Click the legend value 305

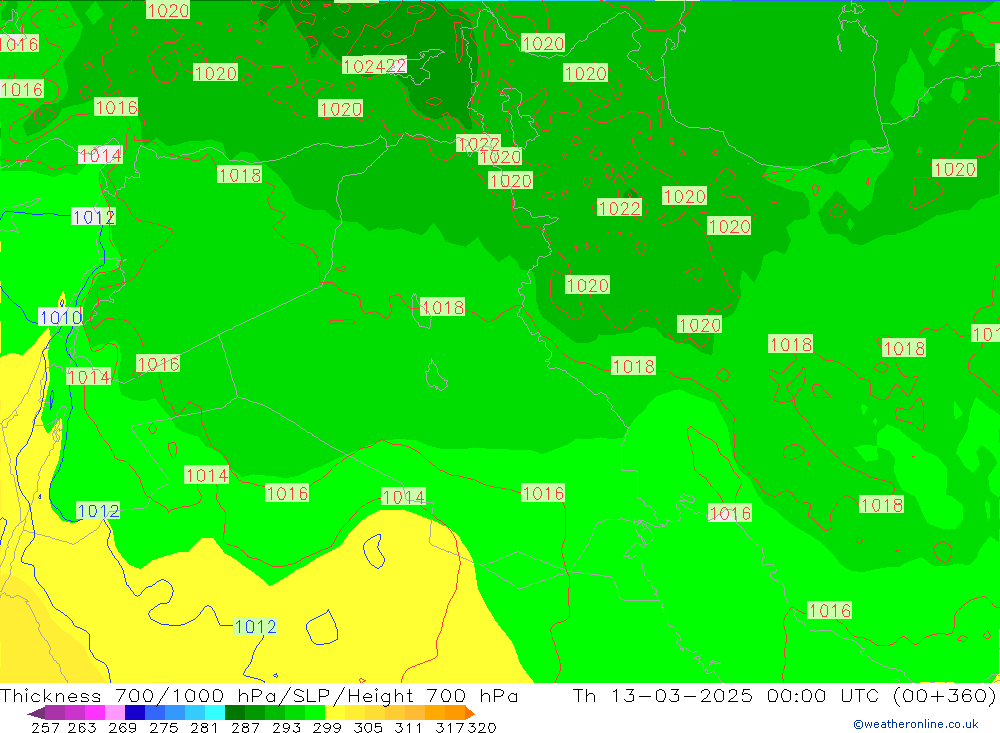pos(367,727)
